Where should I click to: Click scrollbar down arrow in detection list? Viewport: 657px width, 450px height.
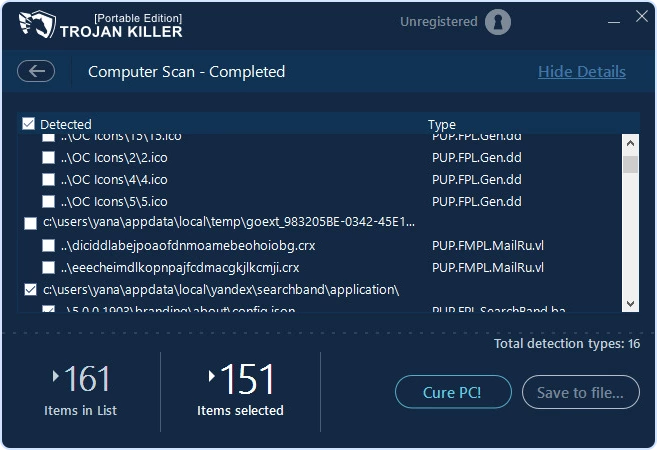630,303
